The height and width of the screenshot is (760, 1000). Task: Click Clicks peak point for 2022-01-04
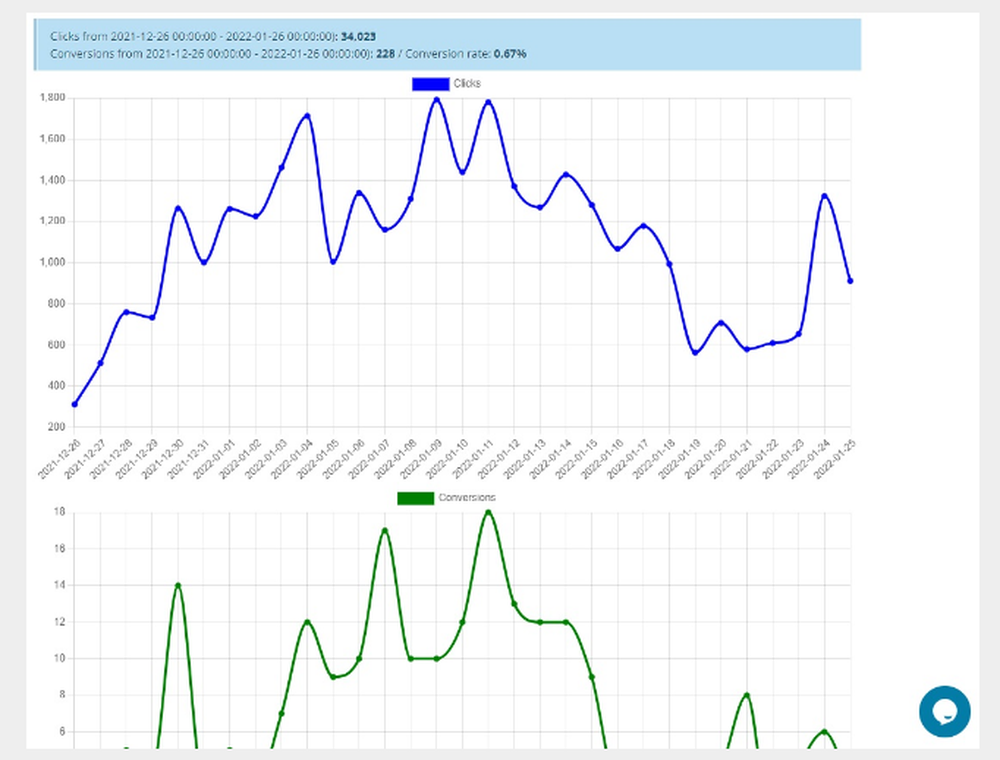point(307,116)
